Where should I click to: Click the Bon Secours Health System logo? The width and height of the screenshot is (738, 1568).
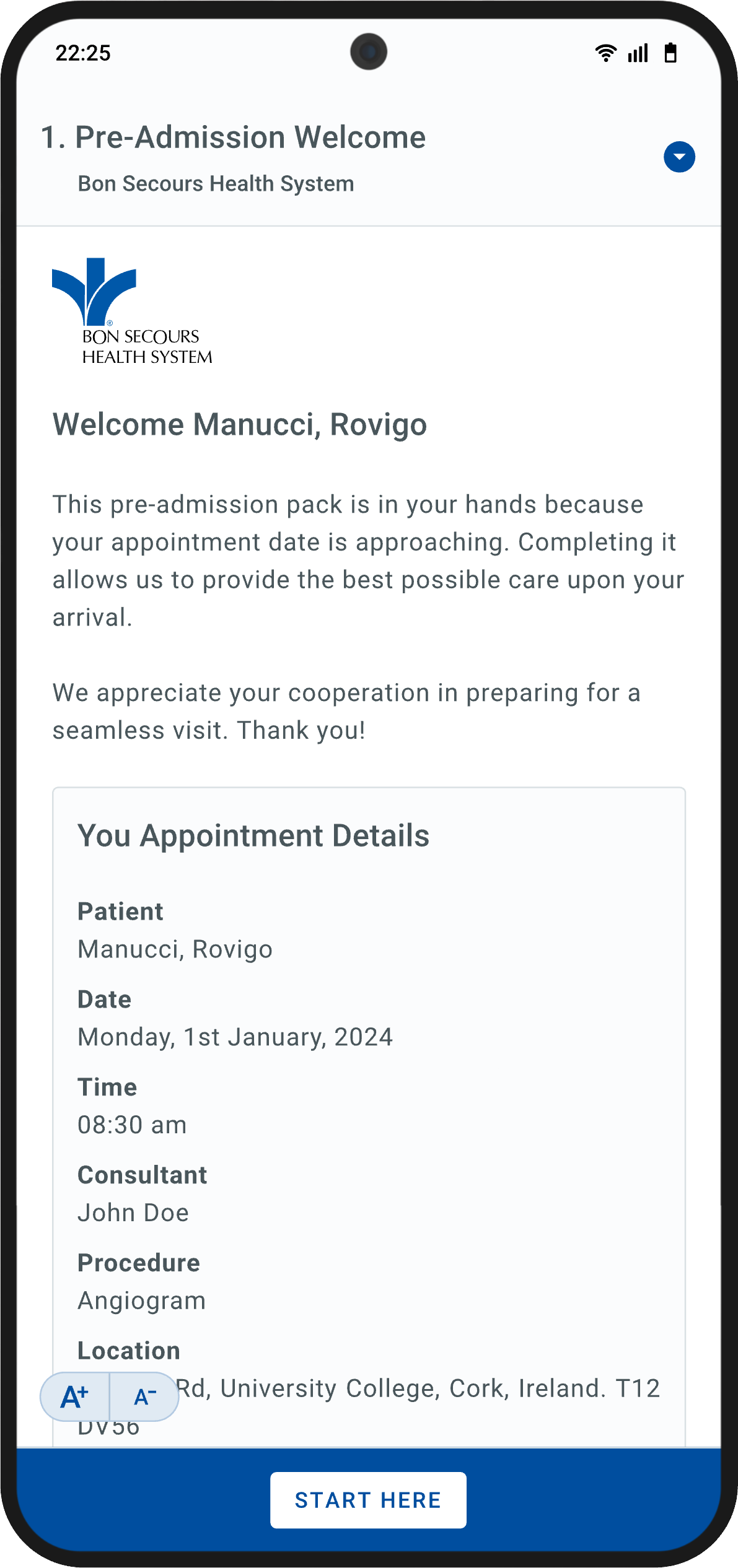tap(131, 311)
